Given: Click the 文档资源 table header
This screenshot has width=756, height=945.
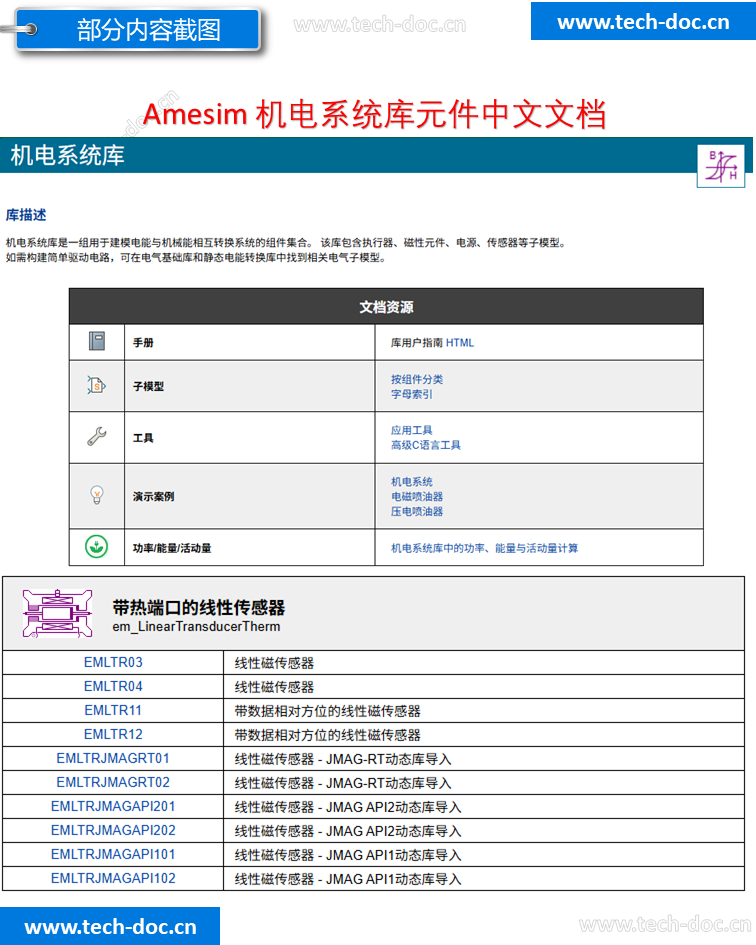Looking at the screenshot, I should 386,307.
